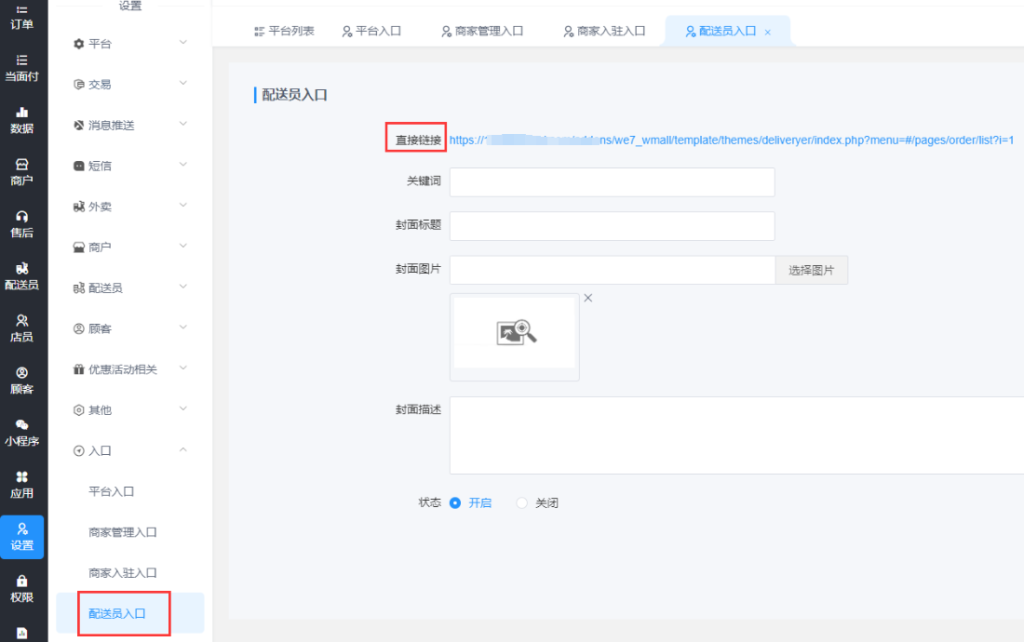This screenshot has width=1024, height=642.
Task: Switch to the 平台列表 tab
Action: tap(284, 31)
